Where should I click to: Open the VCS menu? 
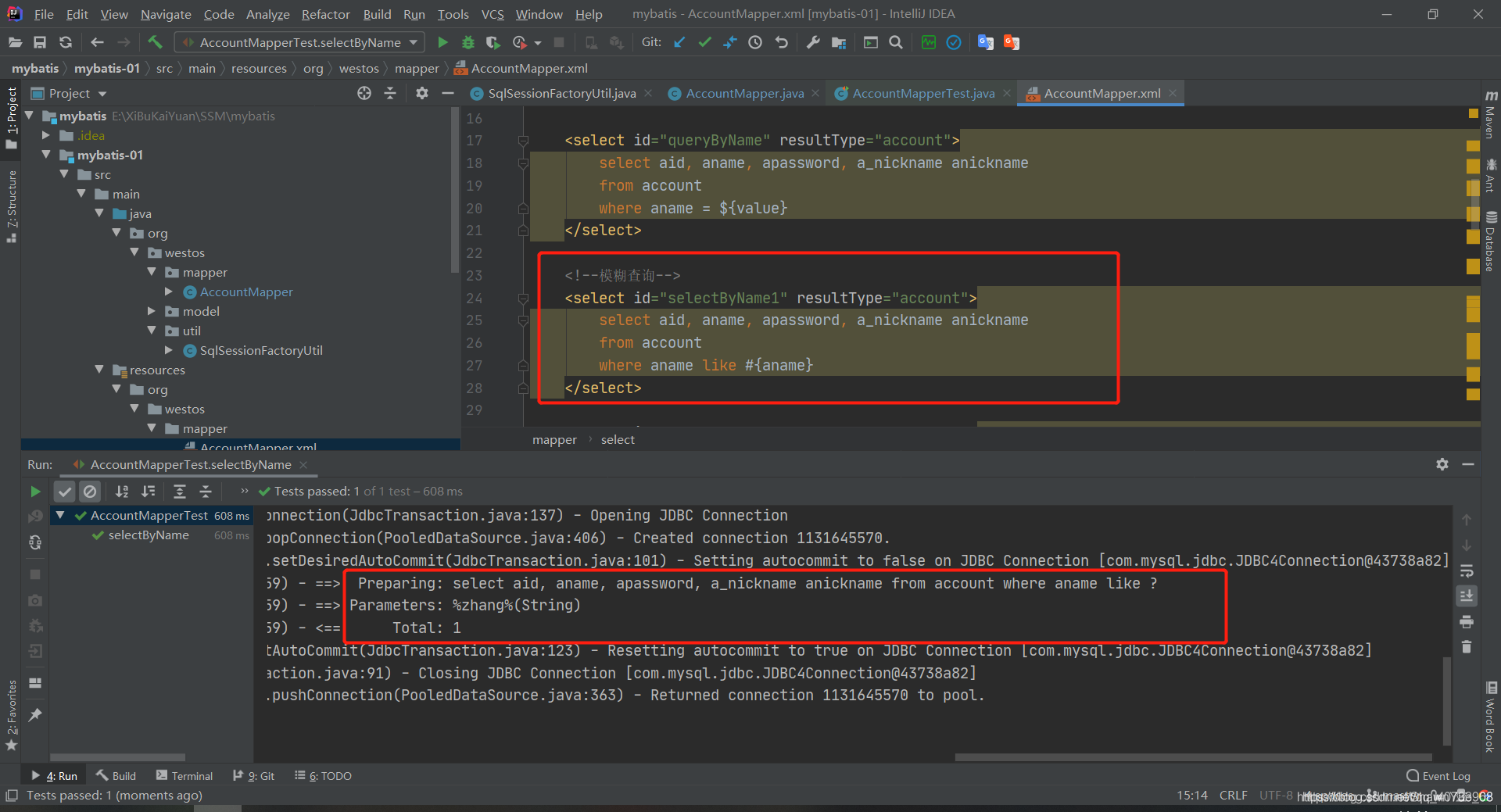pyautogui.click(x=493, y=14)
